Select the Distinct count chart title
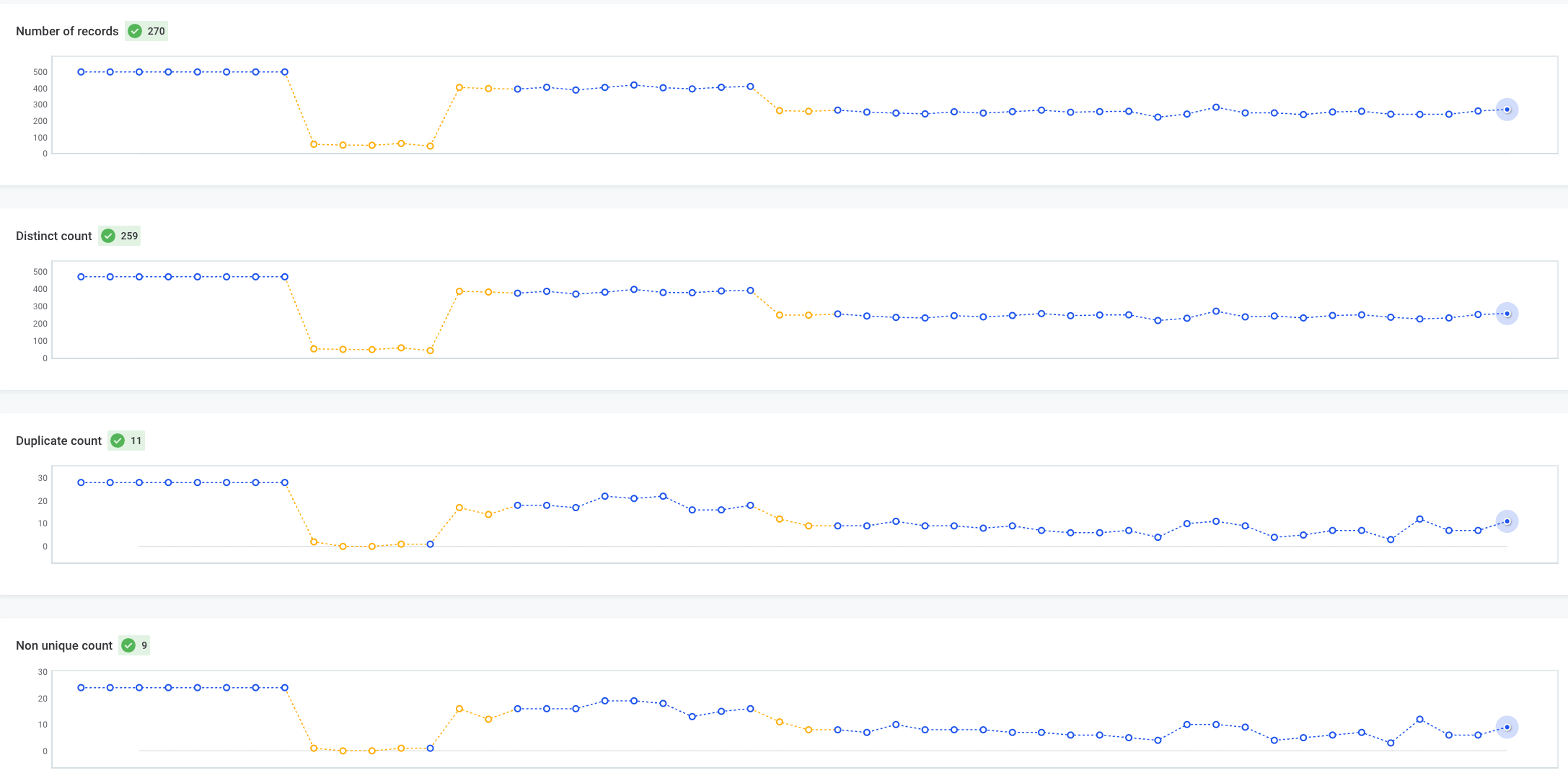Viewport: 1568px width, 778px height. (53, 236)
